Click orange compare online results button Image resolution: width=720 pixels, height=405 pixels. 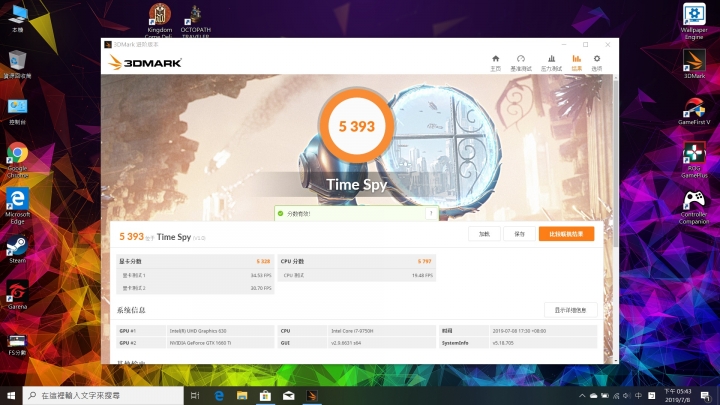click(566, 234)
